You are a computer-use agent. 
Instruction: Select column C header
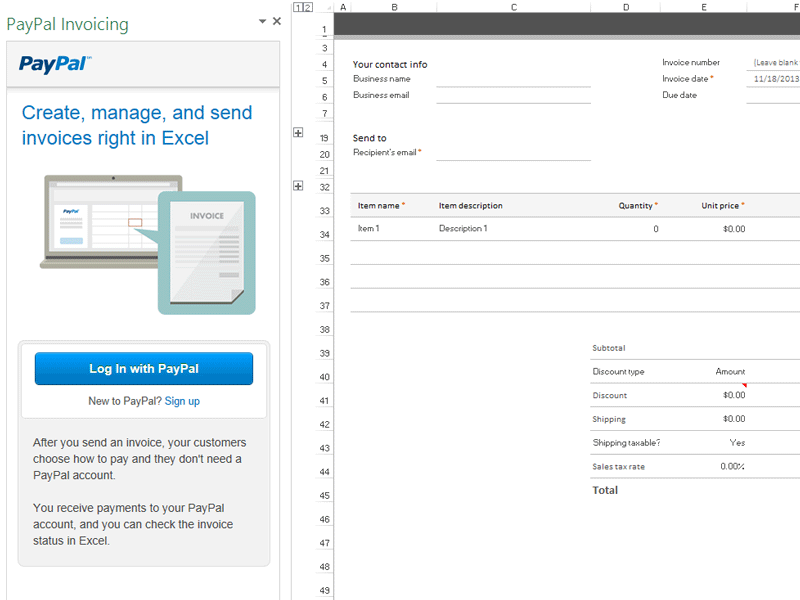(x=514, y=7)
